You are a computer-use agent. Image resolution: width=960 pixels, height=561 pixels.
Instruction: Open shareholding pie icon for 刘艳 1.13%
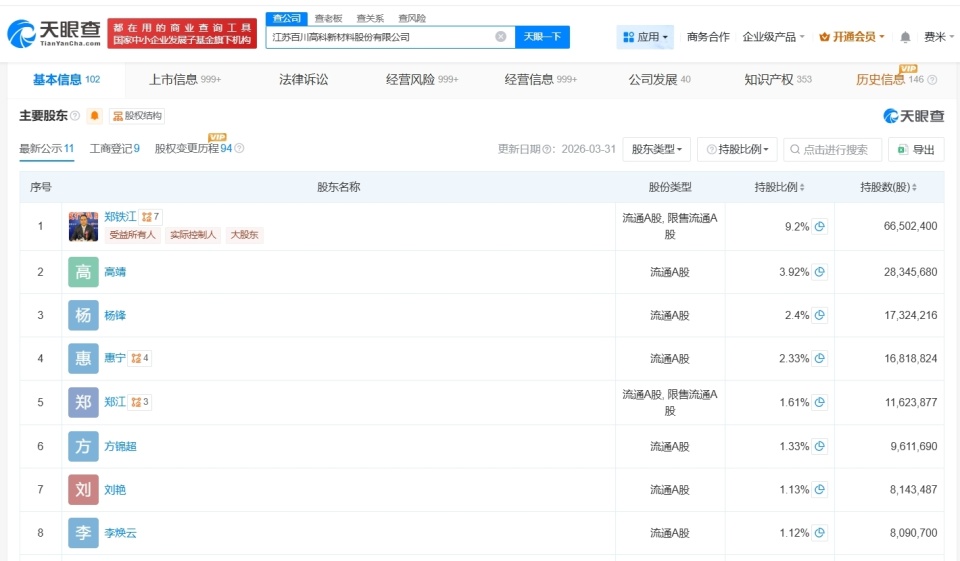820,489
